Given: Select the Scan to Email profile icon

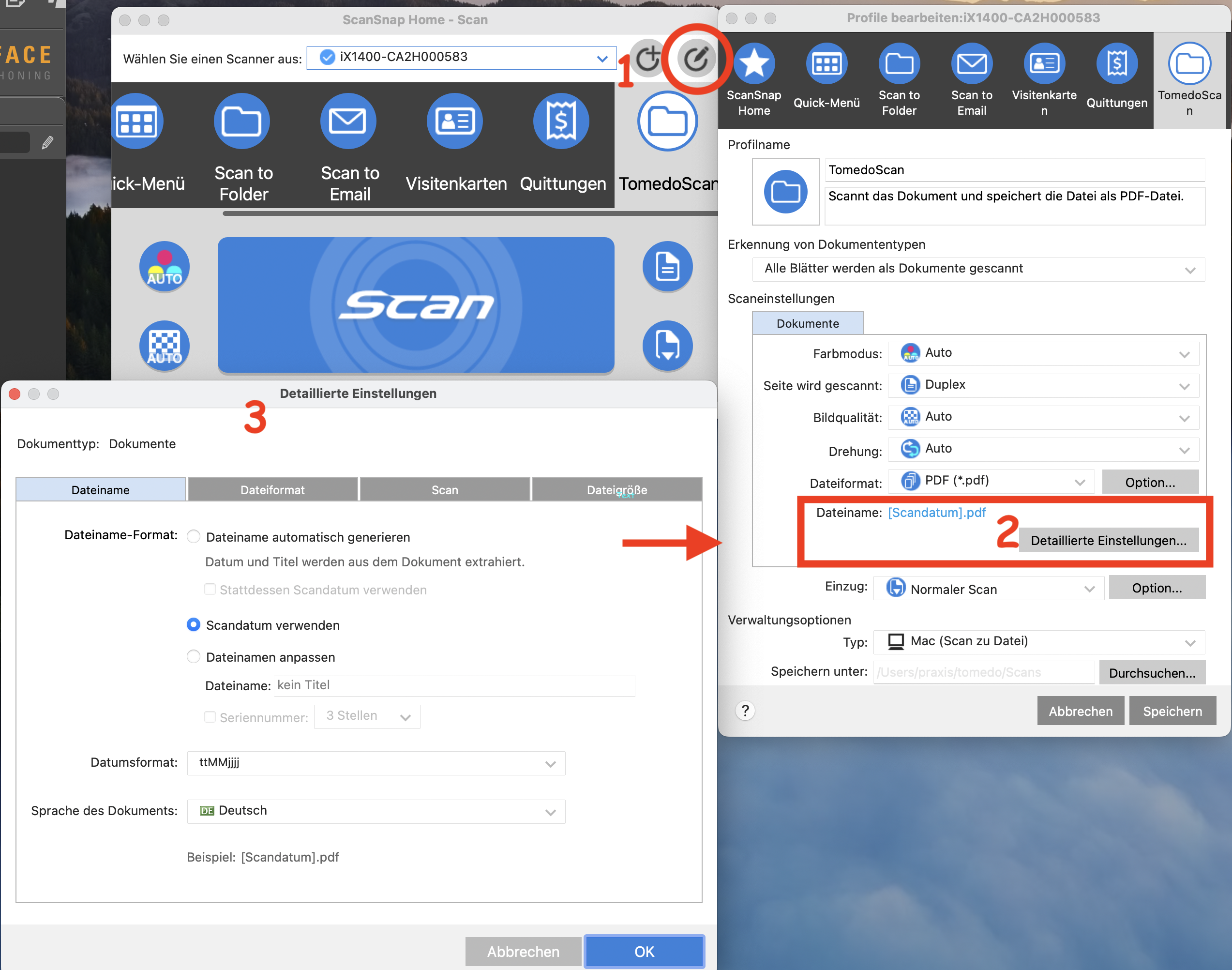Looking at the screenshot, I should click(x=348, y=121).
